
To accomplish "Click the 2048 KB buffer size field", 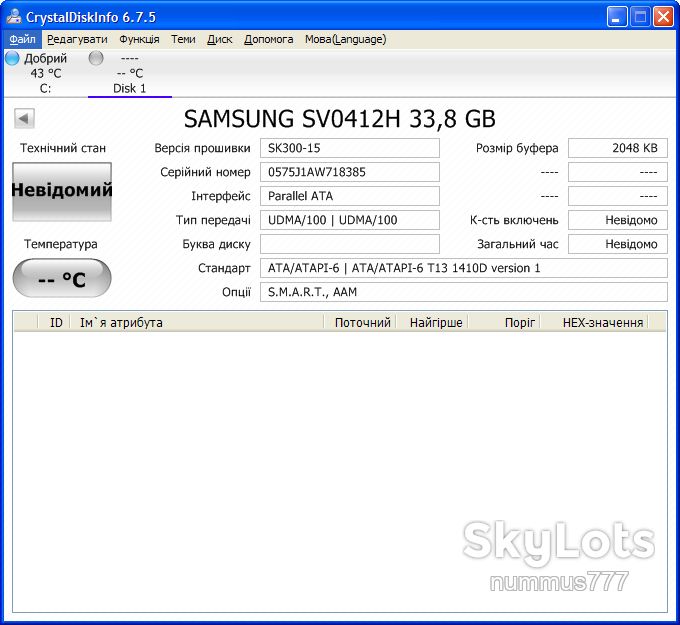I will tap(618, 148).
